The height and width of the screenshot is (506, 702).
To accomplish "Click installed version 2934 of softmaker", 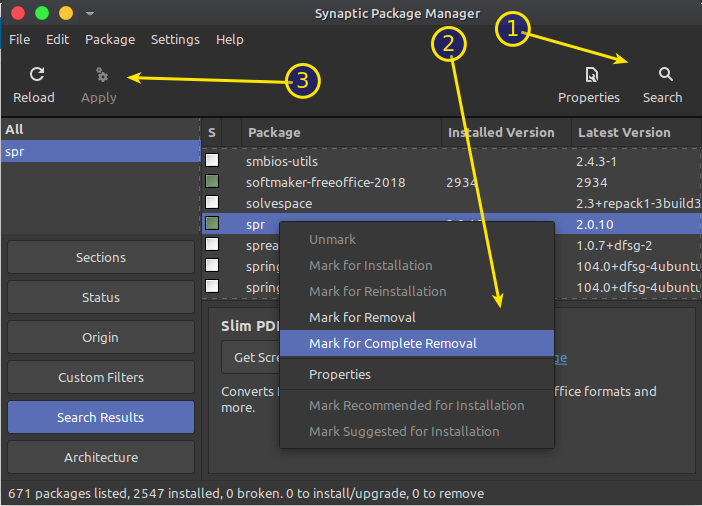I will (461, 182).
